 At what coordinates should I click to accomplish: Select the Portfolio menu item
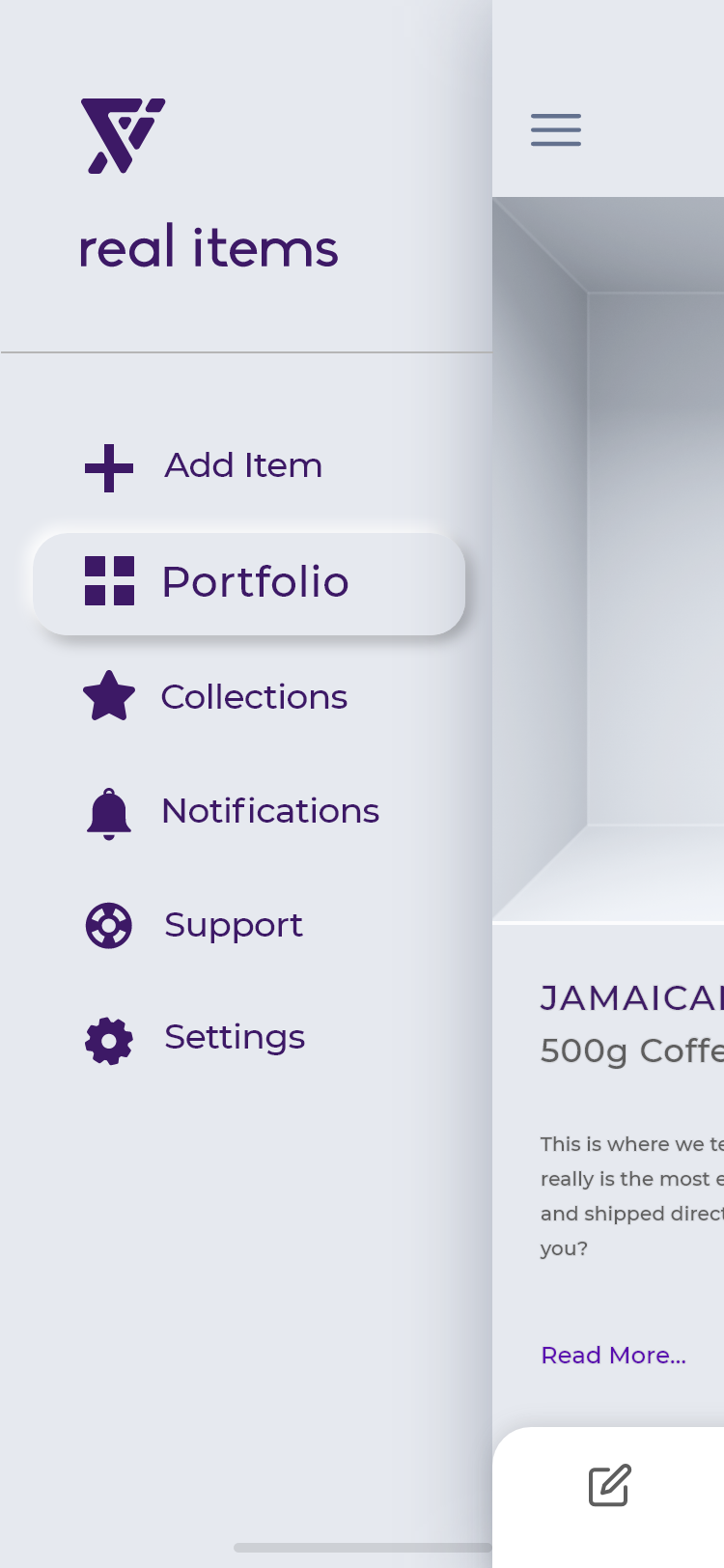(249, 583)
